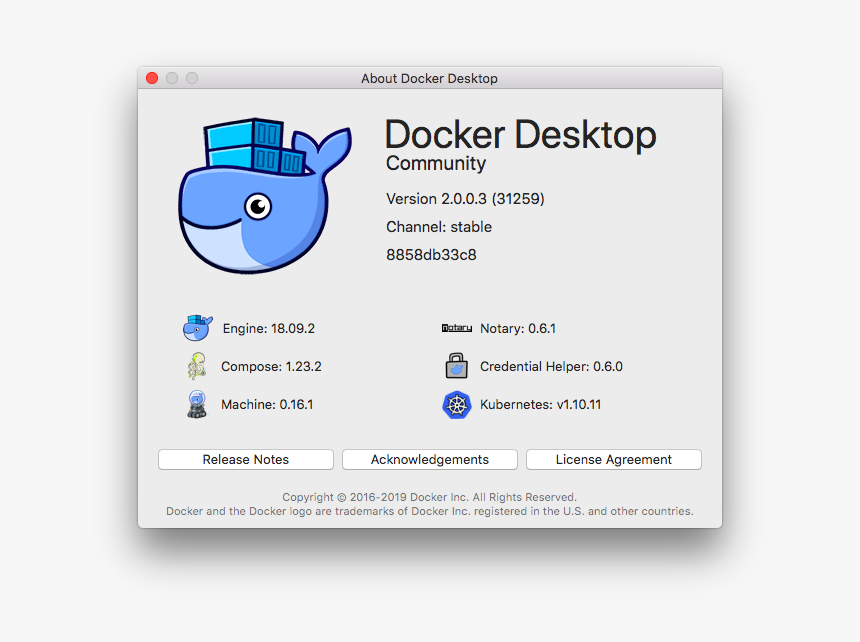Click the "Kubernetes: v1.10.11" label
Viewport: 860px width, 642px height.
pyautogui.click(x=540, y=405)
